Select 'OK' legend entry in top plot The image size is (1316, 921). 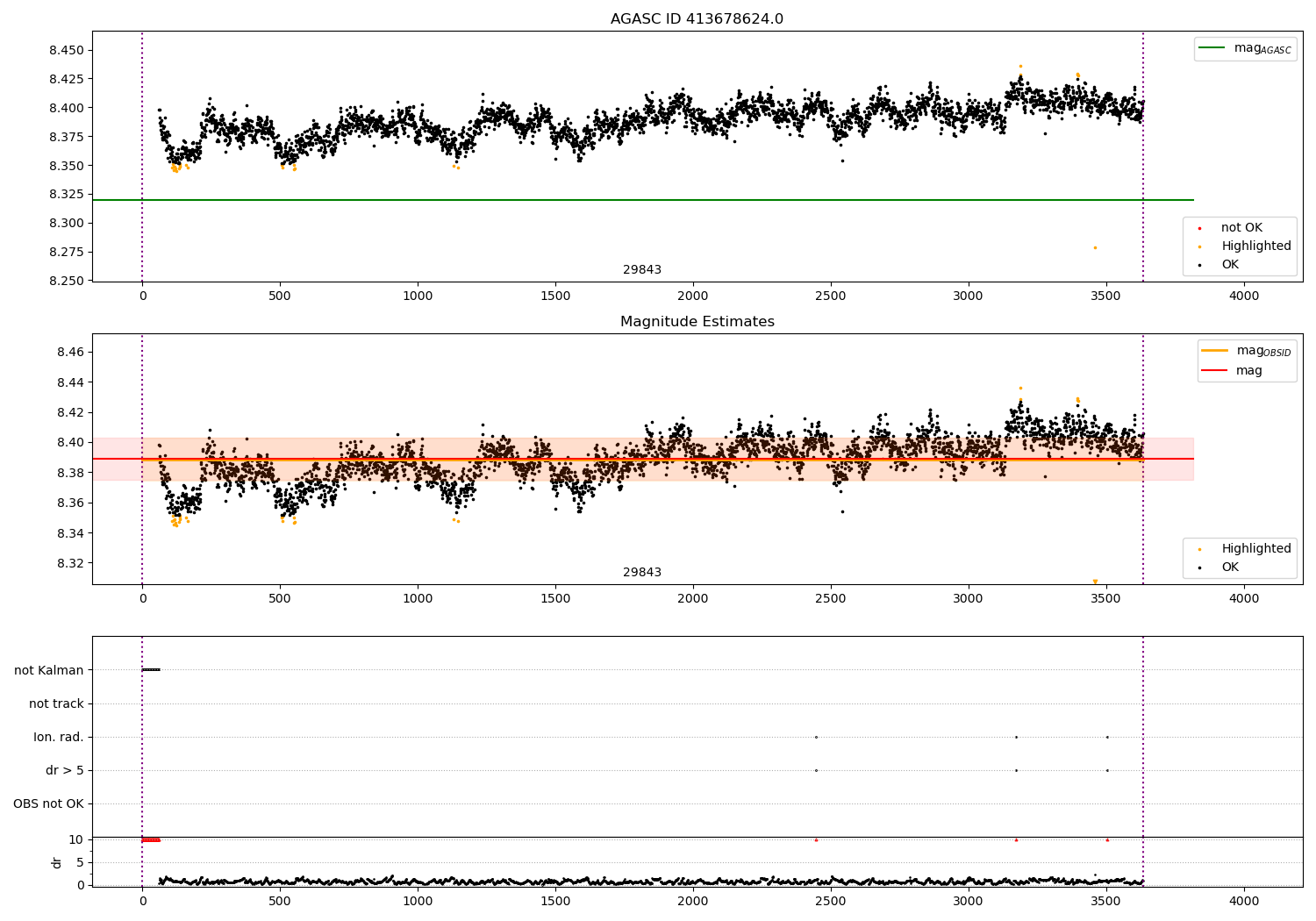click(1219, 265)
